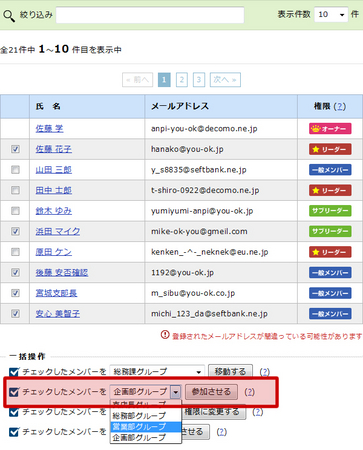The width and height of the screenshot is (363, 450).
Task: Open member 原田 ケン profile link
Action: click(x=54, y=252)
